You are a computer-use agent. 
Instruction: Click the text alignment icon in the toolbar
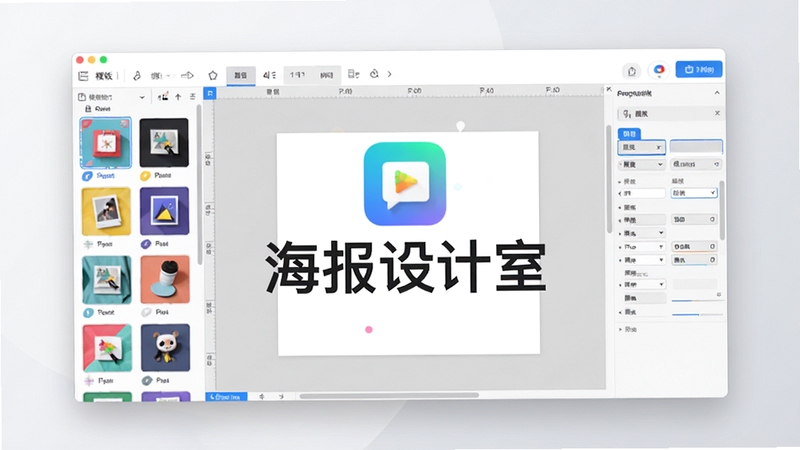click(x=269, y=75)
